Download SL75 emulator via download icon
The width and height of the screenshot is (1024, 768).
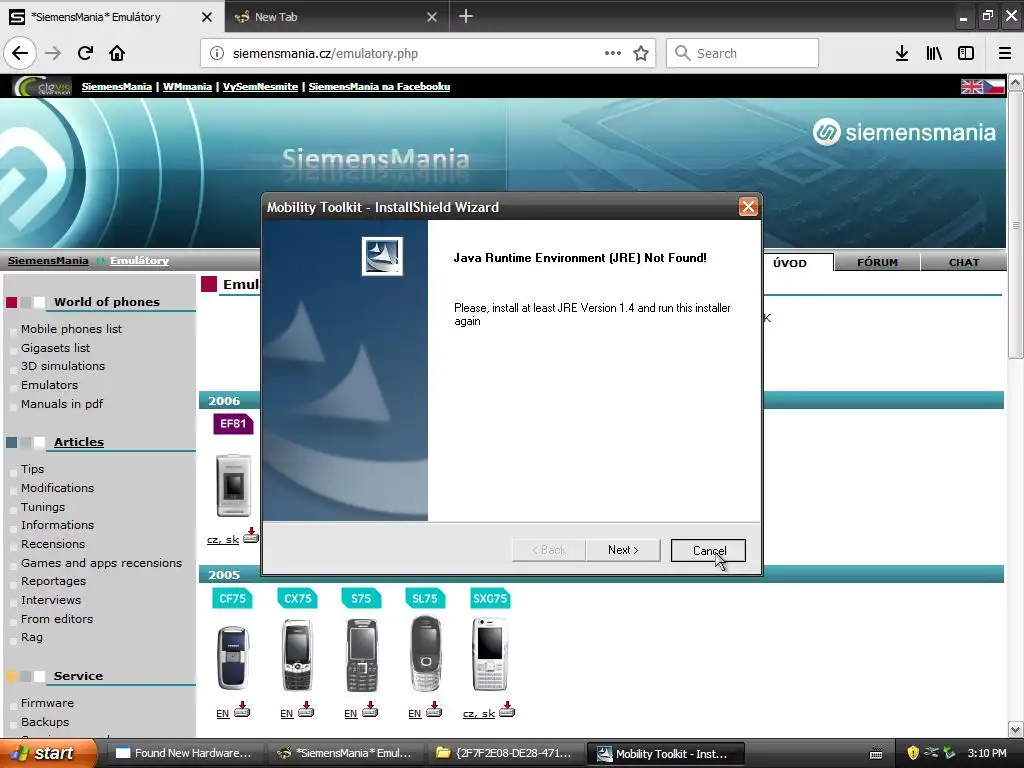434,709
